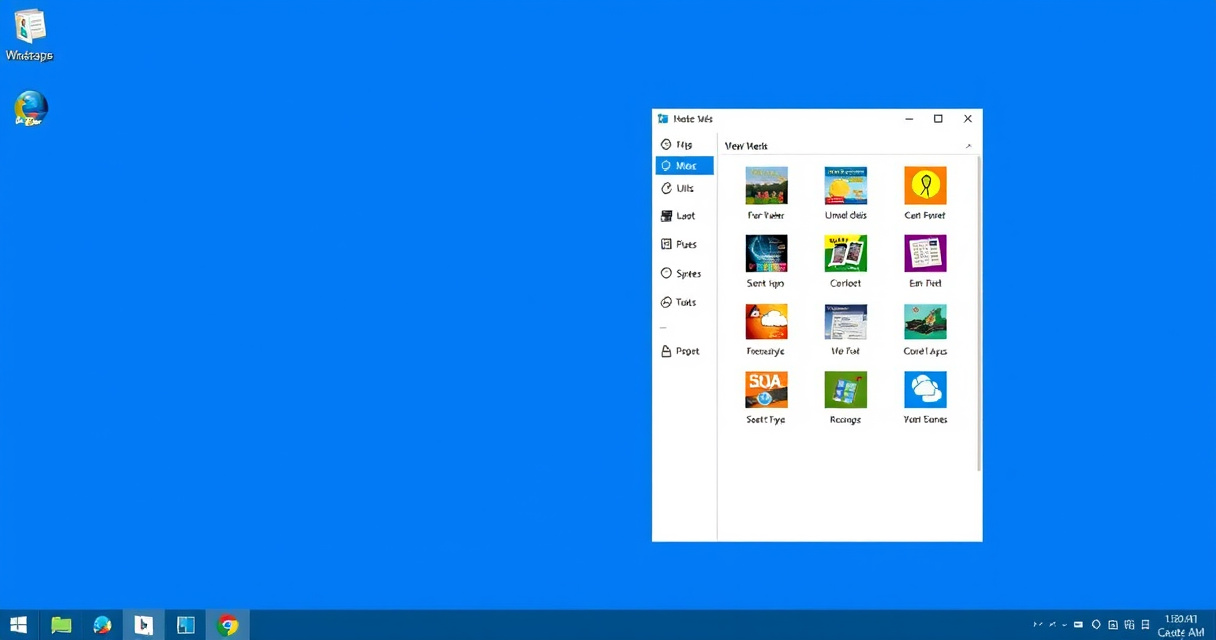
Task: Click the 'Prget' lock item in sidebar
Action: pos(684,351)
